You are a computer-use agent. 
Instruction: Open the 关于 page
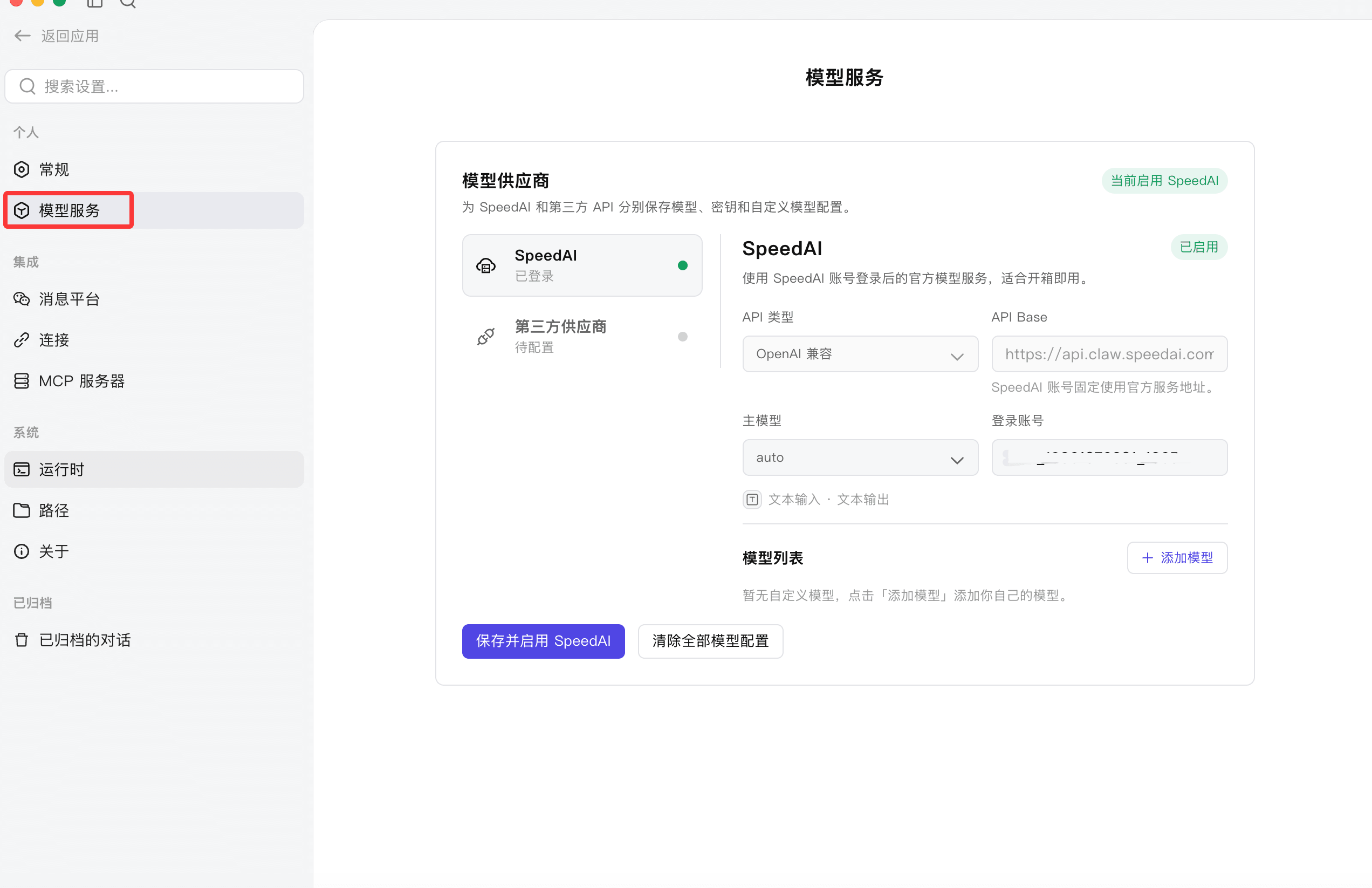[154, 551]
